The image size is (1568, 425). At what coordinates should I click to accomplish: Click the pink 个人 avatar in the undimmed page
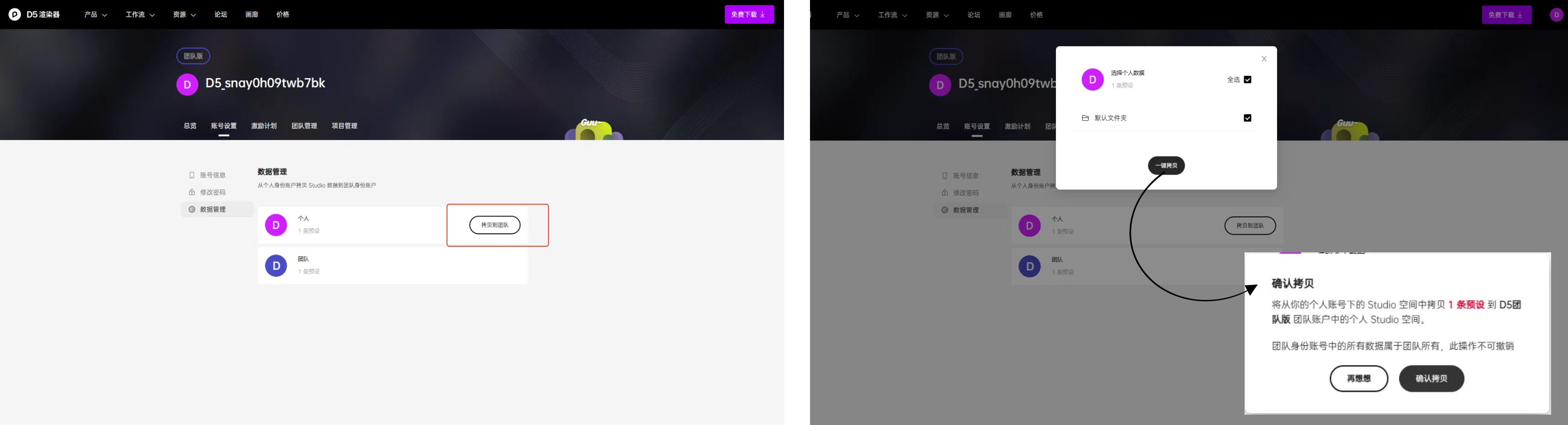[x=276, y=225]
